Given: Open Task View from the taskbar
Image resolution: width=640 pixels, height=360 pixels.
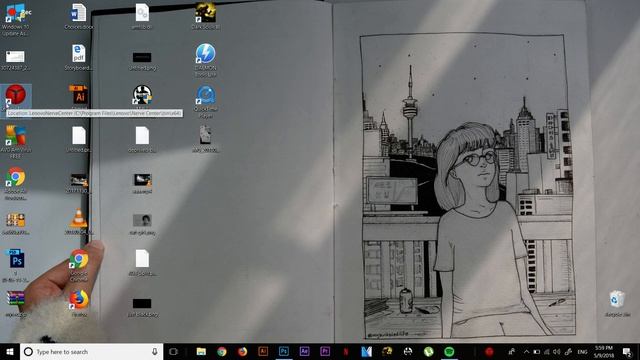Looking at the screenshot, I should [x=173, y=351].
